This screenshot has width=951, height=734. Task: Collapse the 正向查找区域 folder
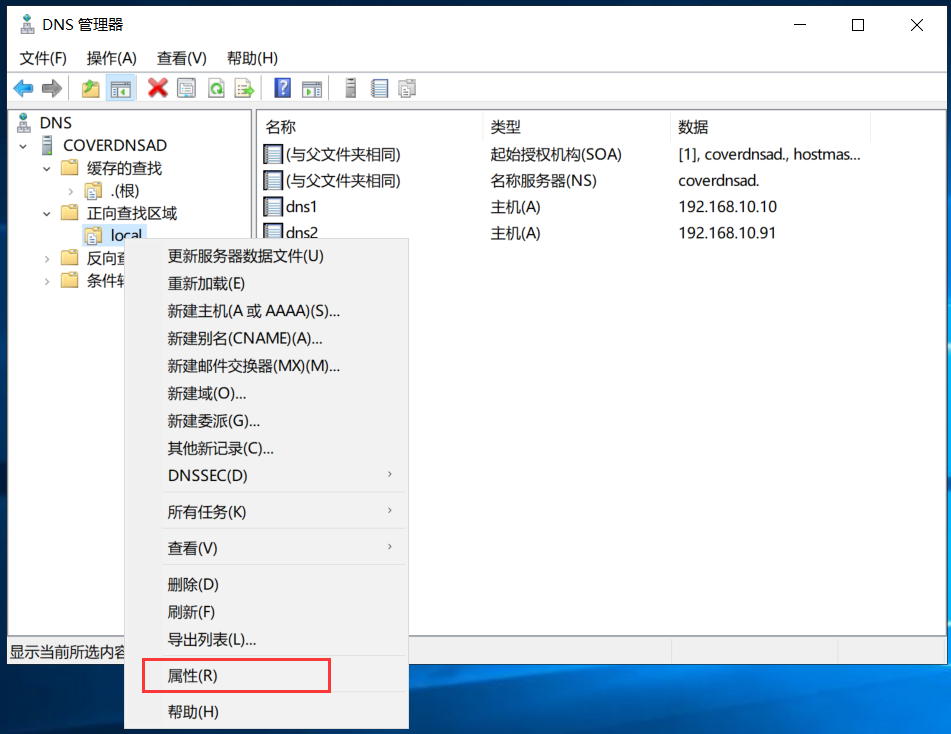coord(47,213)
